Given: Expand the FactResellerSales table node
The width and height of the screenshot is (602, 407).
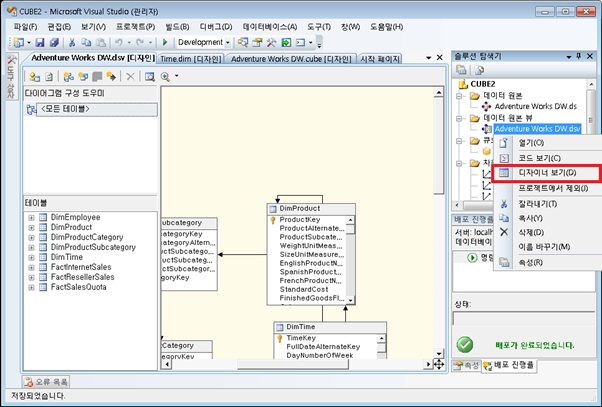Looking at the screenshot, I should coord(31,278).
